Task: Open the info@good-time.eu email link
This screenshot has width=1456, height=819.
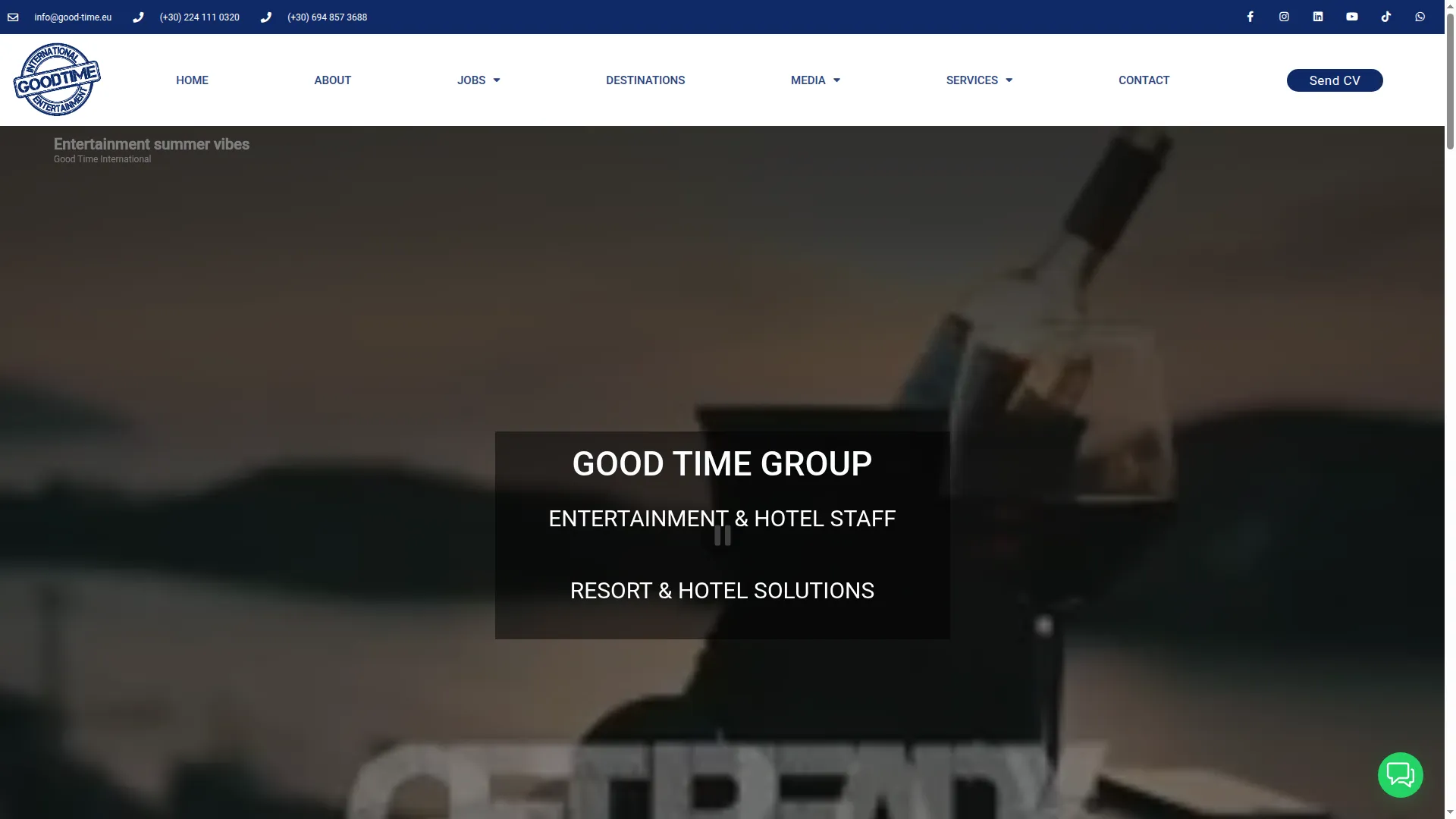Action: tap(73, 17)
